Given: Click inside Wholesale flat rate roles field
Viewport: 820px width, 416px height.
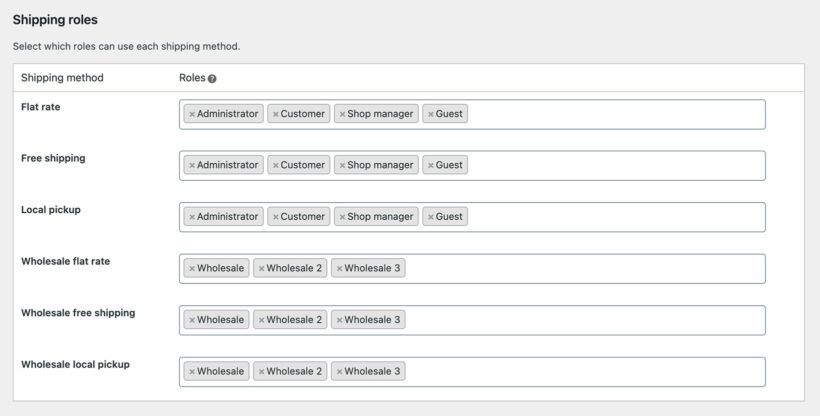Looking at the screenshot, I should click(x=580, y=269).
